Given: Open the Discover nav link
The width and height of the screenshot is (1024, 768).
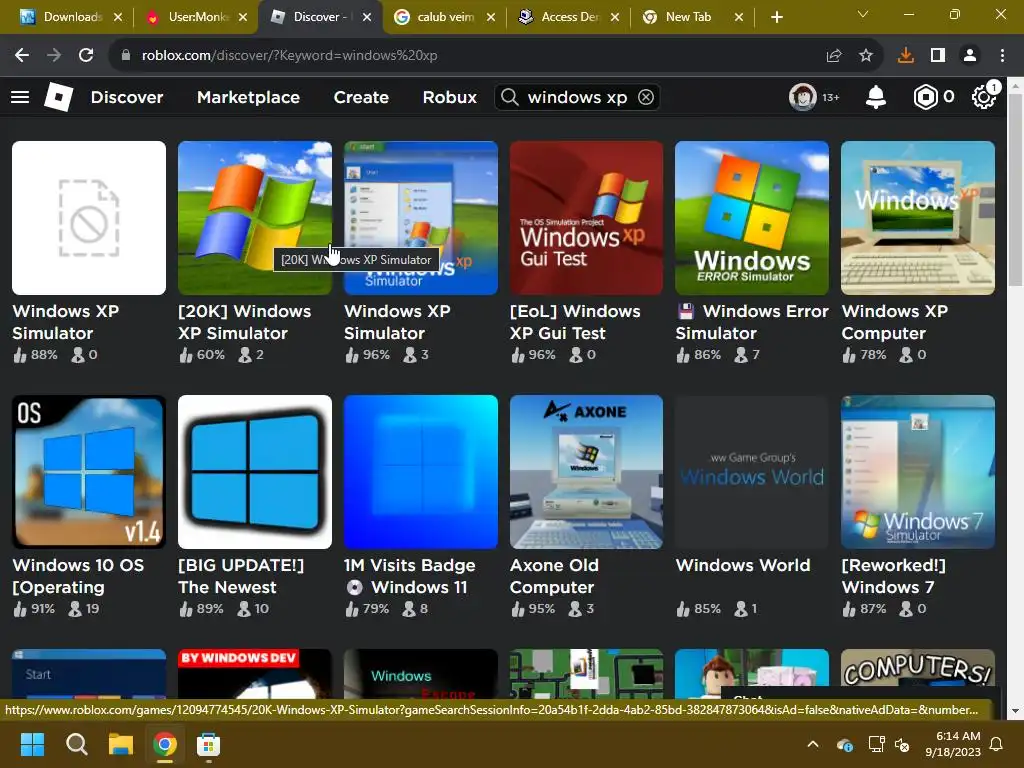Looking at the screenshot, I should tap(127, 97).
